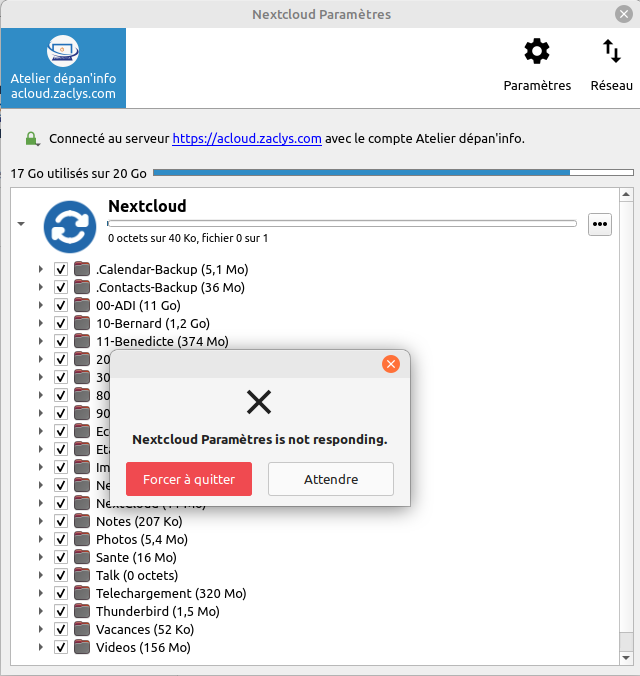The image size is (640, 676).
Task: Toggle the 00-ADI folder checkbox
Action: coord(61,305)
